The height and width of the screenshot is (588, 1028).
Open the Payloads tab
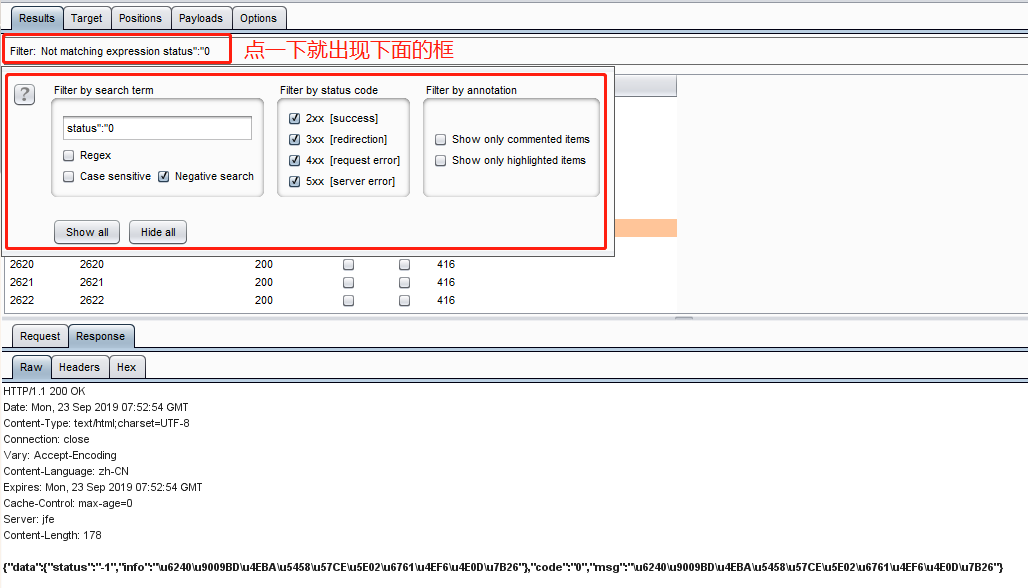click(201, 18)
